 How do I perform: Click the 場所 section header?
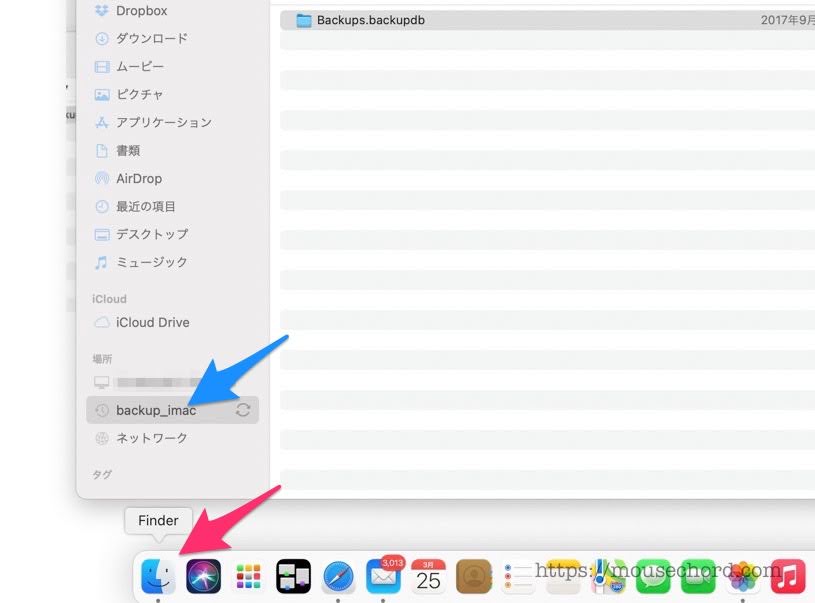[102, 359]
